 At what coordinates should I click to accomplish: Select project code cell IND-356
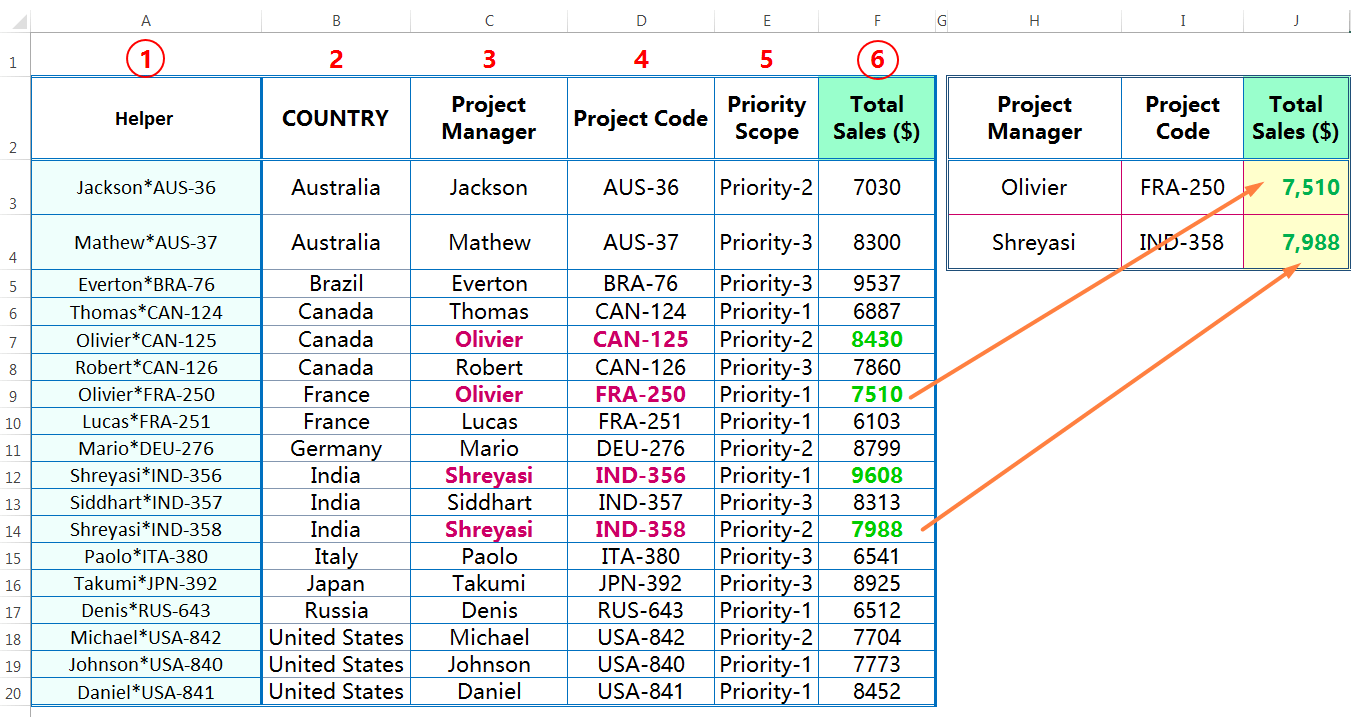click(x=641, y=475)
